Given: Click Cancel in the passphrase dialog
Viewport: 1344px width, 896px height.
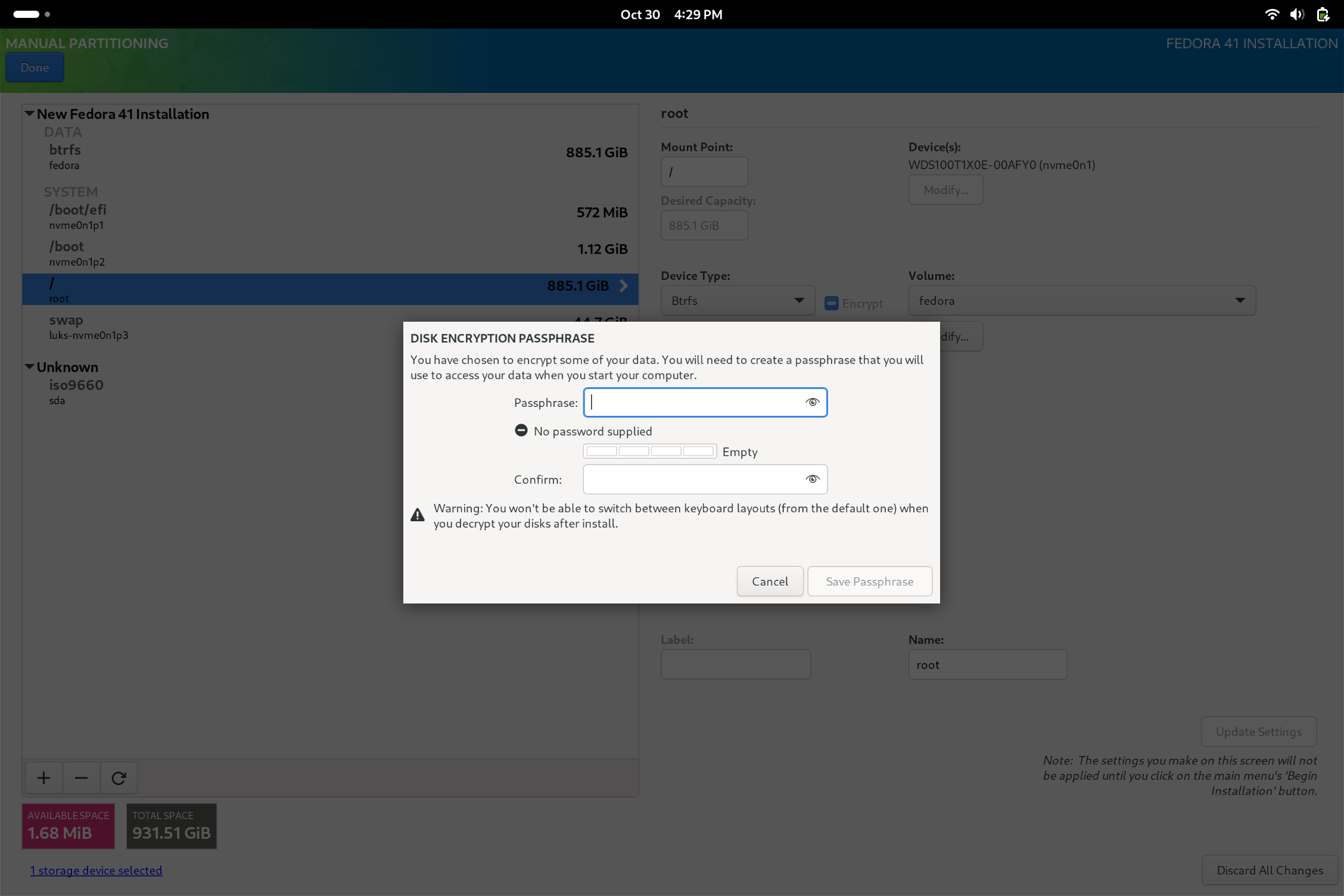Looking at the screenshot, I should [770, 581].
